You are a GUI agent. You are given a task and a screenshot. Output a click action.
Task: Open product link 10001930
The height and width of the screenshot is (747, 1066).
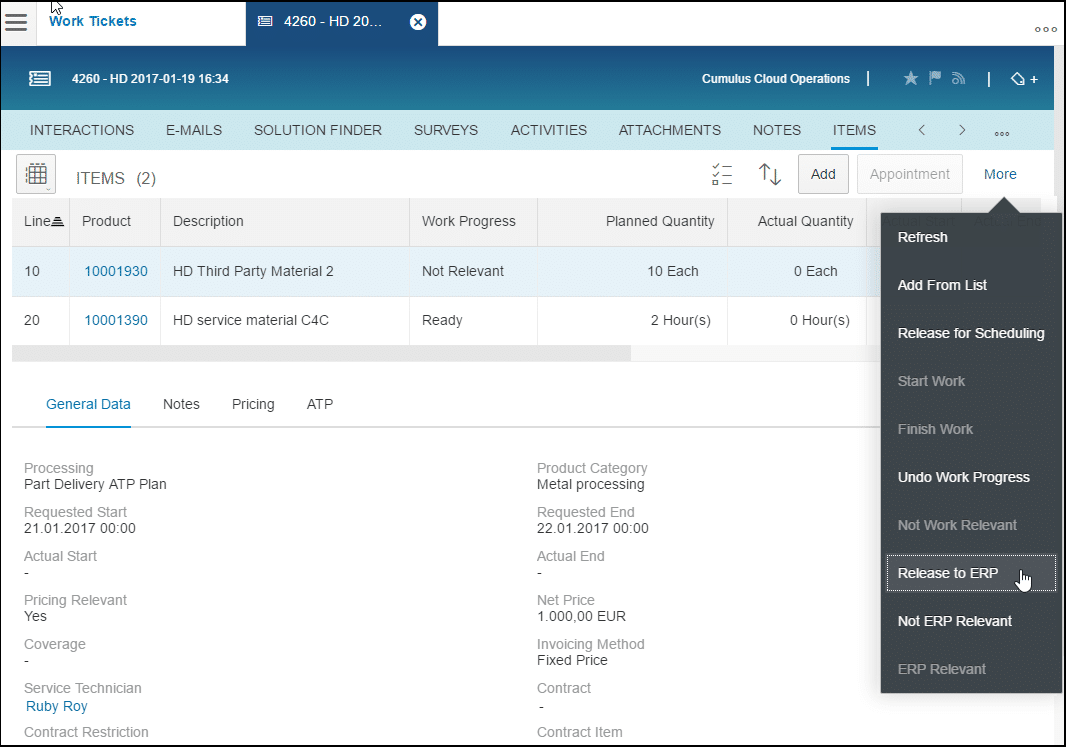(x=116, y=271)
